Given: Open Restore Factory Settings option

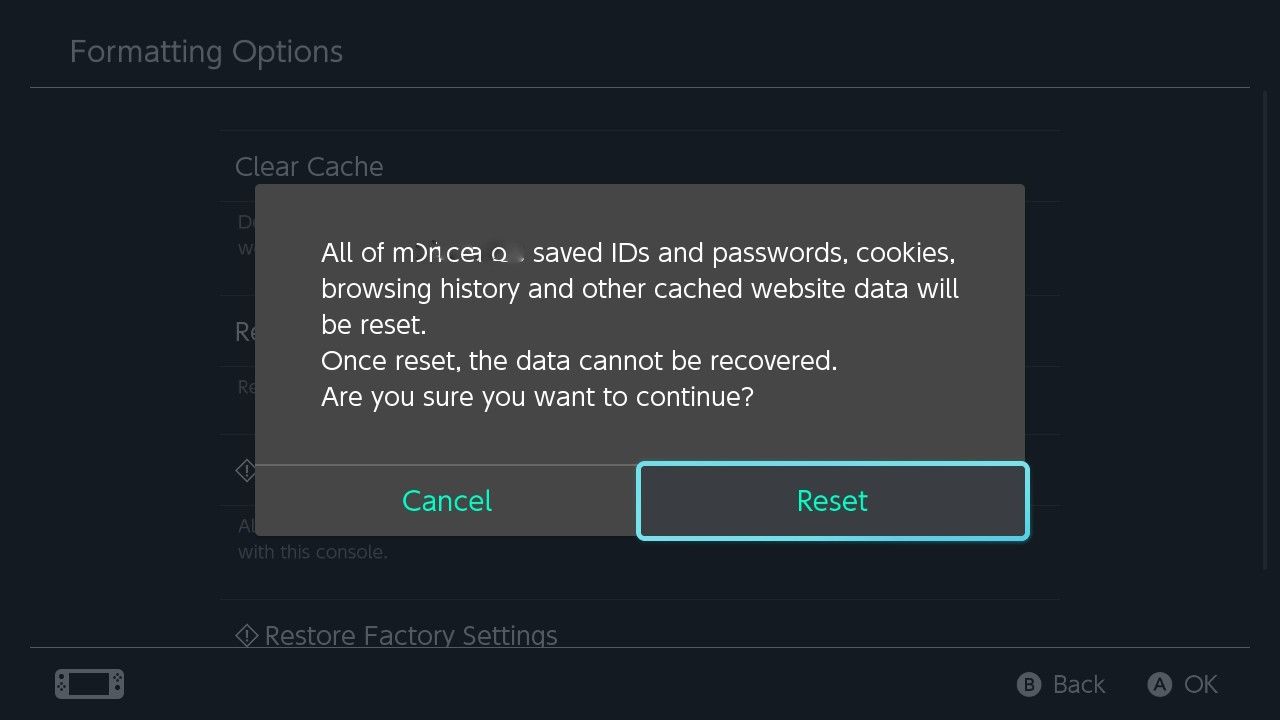Looking at the screenshot, I should 410,635.
